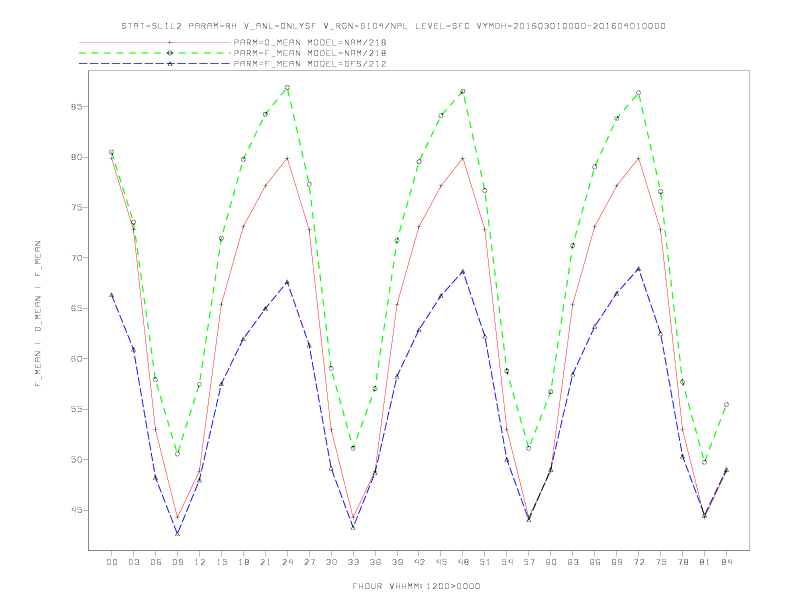The image size is (792, 612).
Task: Click x-axis tick label 00
Action: [112, 562]
